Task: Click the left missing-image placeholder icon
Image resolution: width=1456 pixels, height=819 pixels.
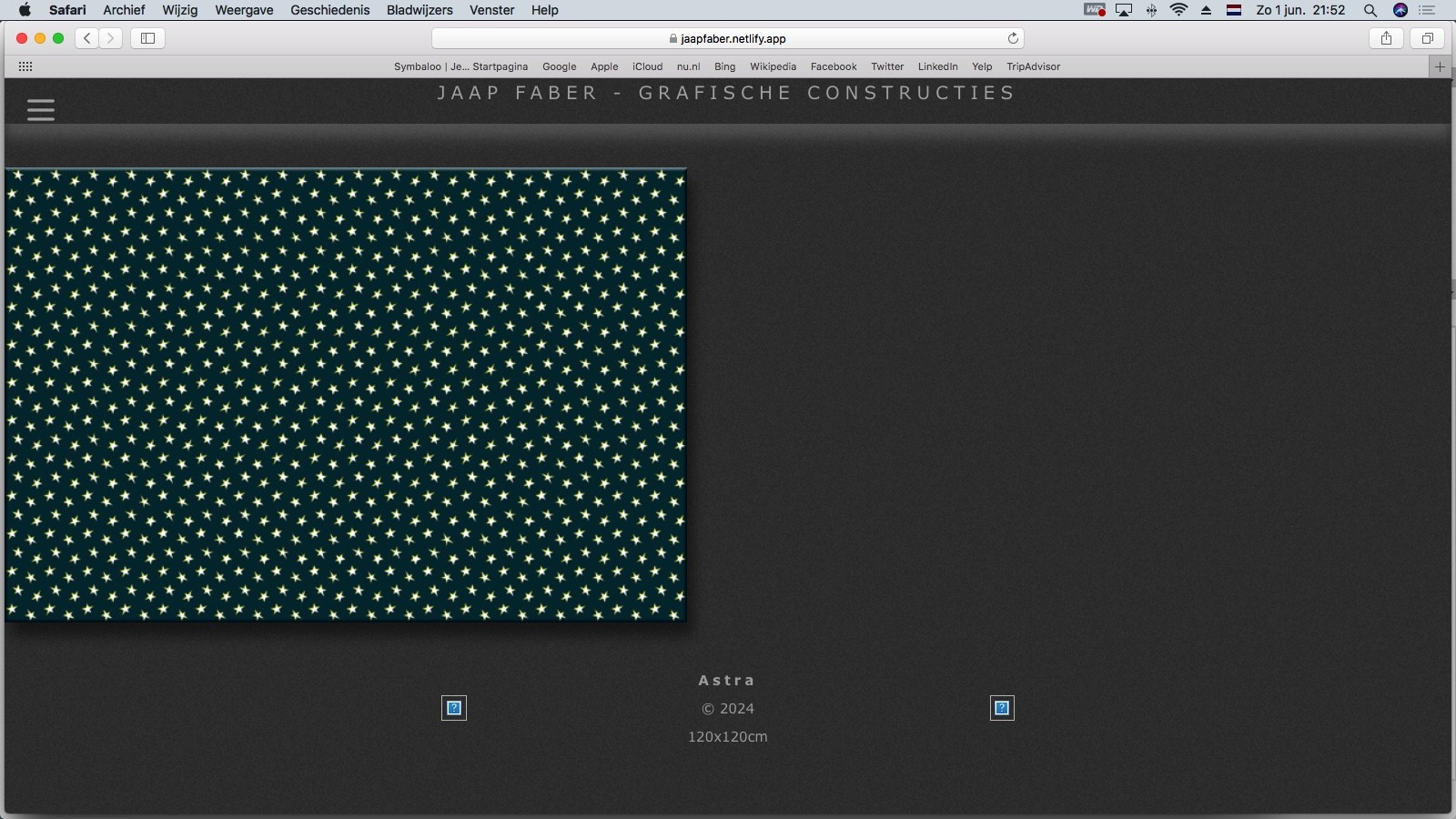Action: (x=454, y=708)
